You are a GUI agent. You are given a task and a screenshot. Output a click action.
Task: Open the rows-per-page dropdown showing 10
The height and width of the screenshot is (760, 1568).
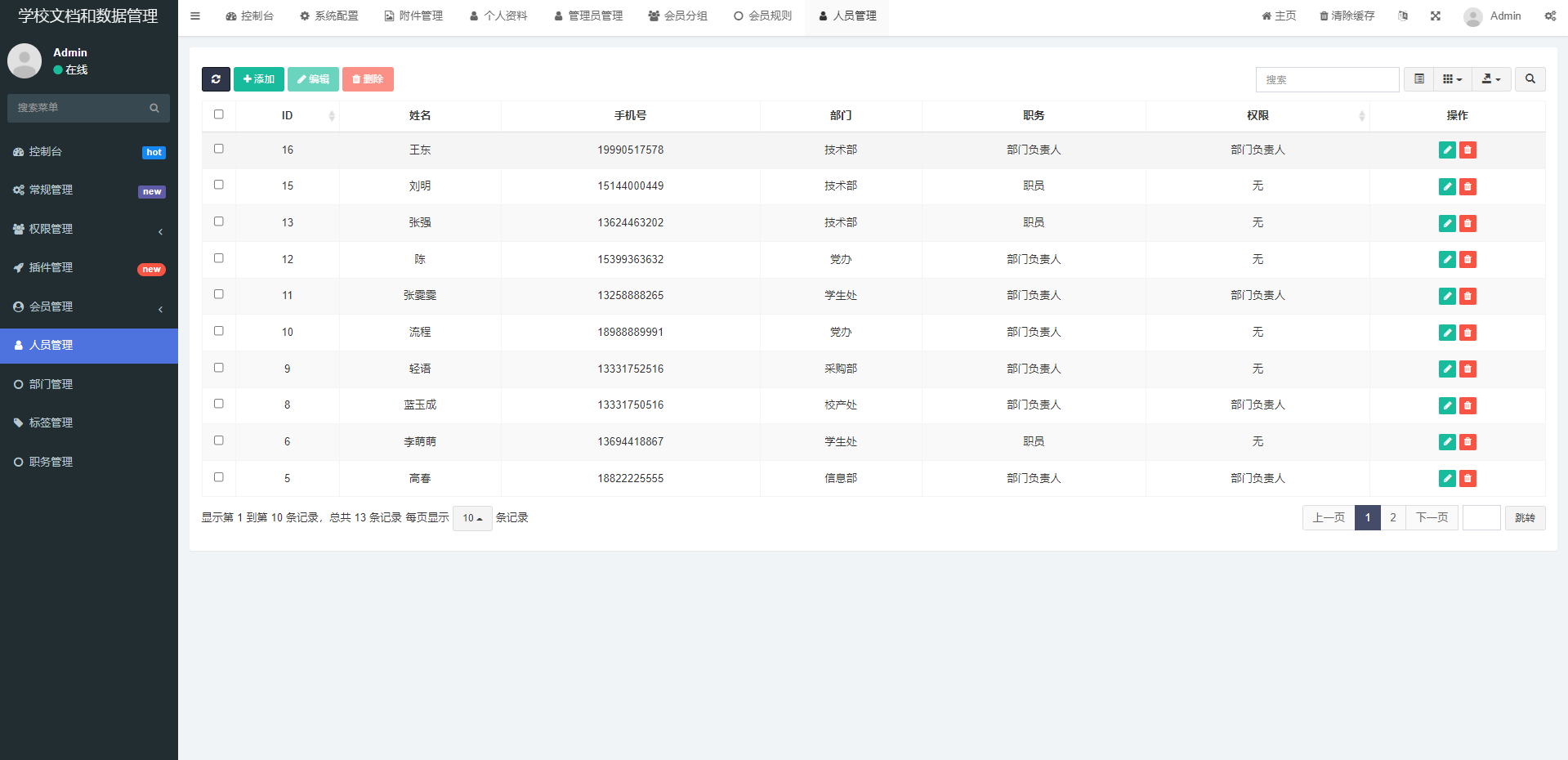pyautogui.click(x=472, y=518)
